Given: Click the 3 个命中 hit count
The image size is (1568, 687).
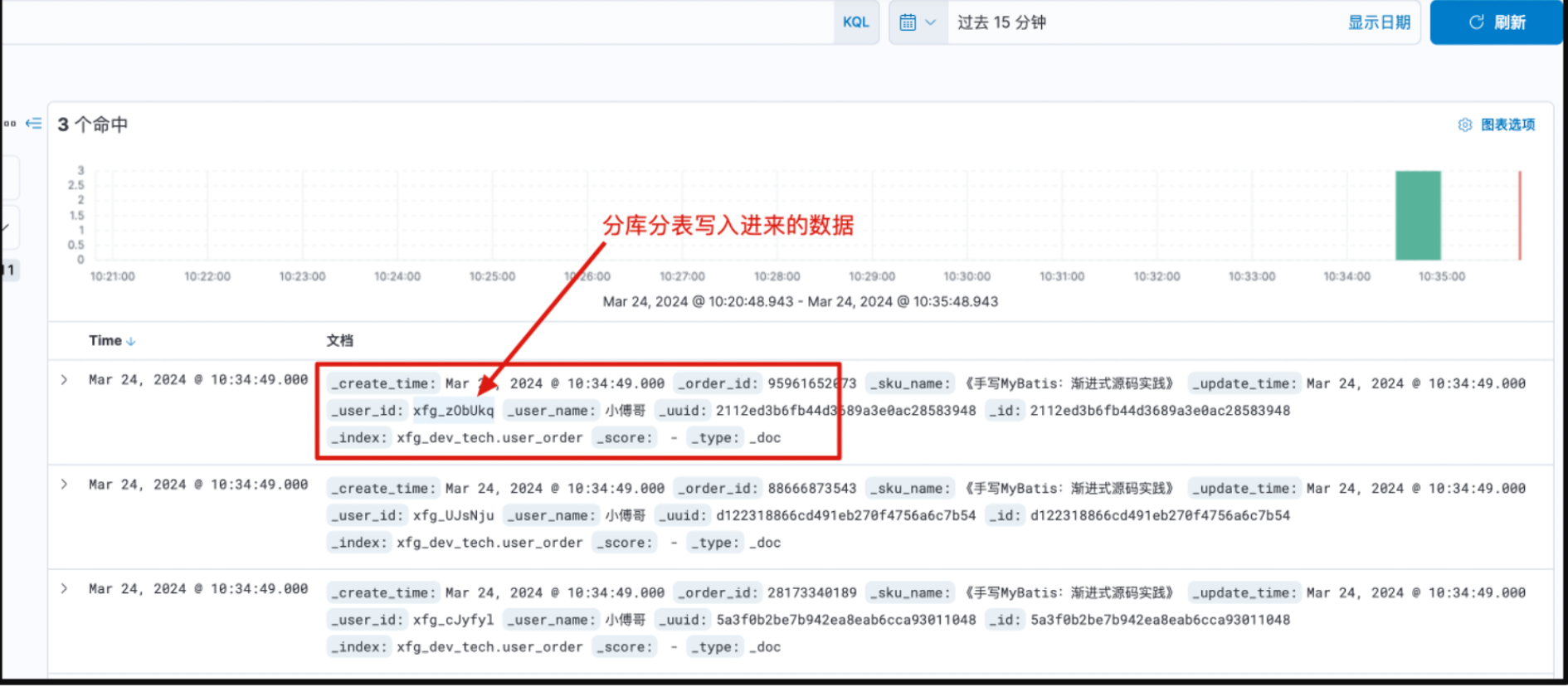Looking at the screenshot, I should pos(93,124).
